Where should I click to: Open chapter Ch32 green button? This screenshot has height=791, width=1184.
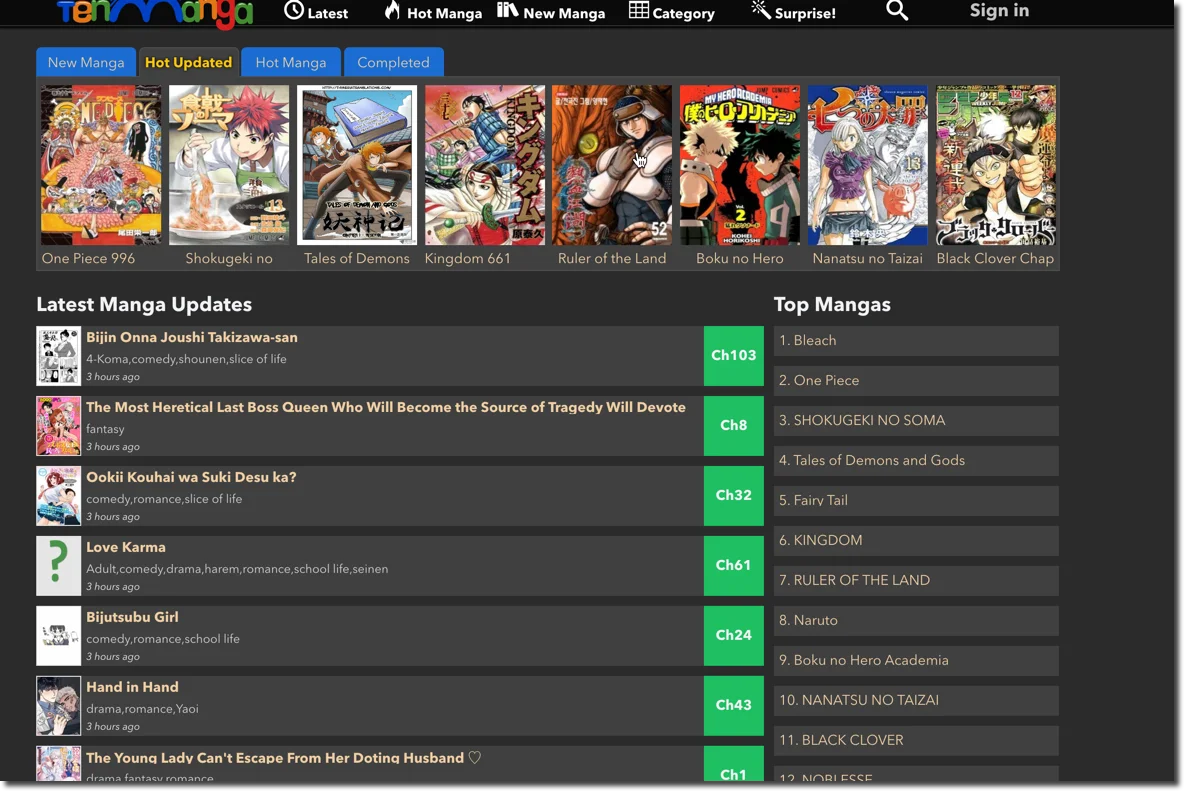(x=733, y=495)
